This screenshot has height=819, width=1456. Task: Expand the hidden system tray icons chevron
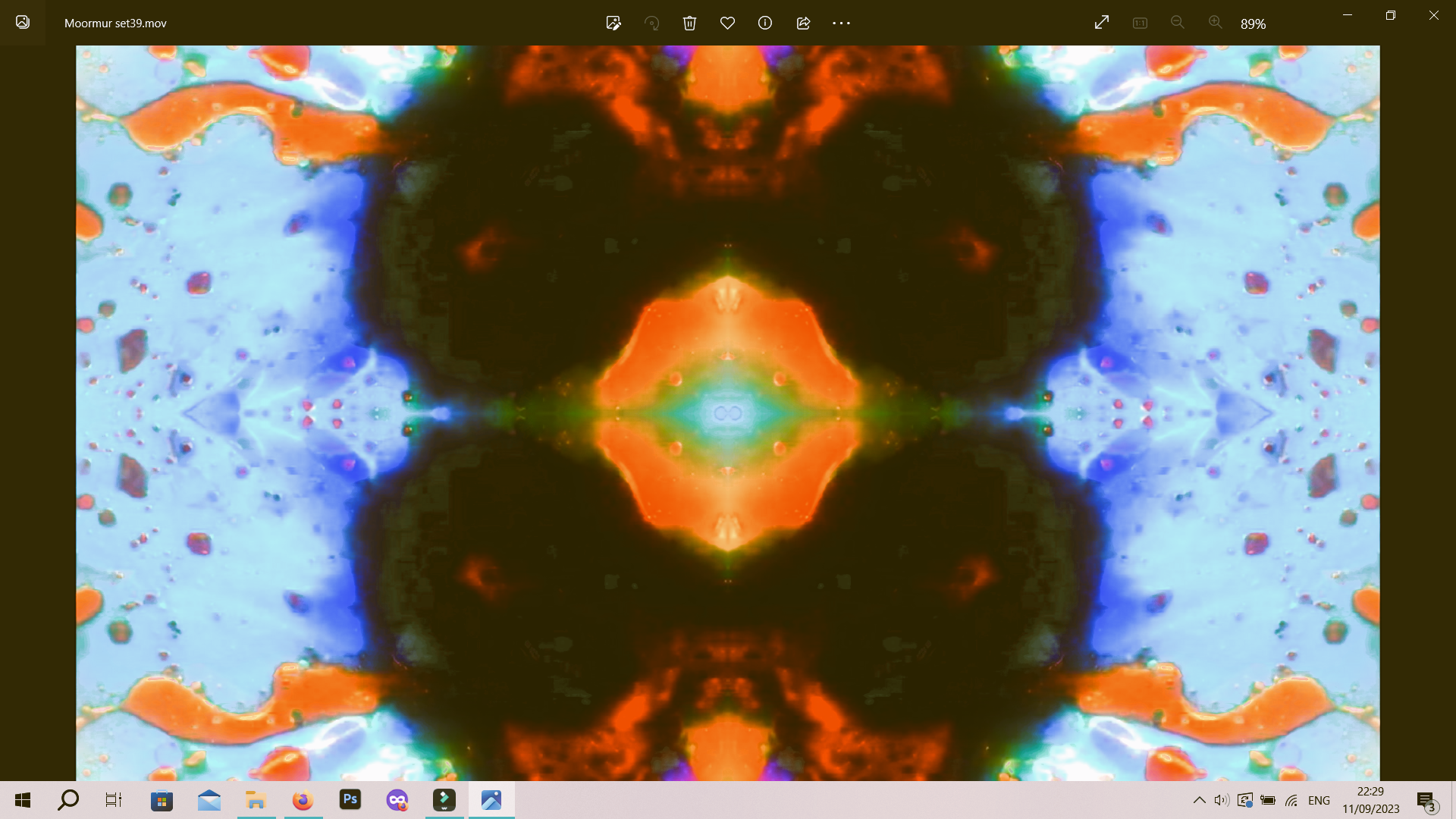[1199, 800]
